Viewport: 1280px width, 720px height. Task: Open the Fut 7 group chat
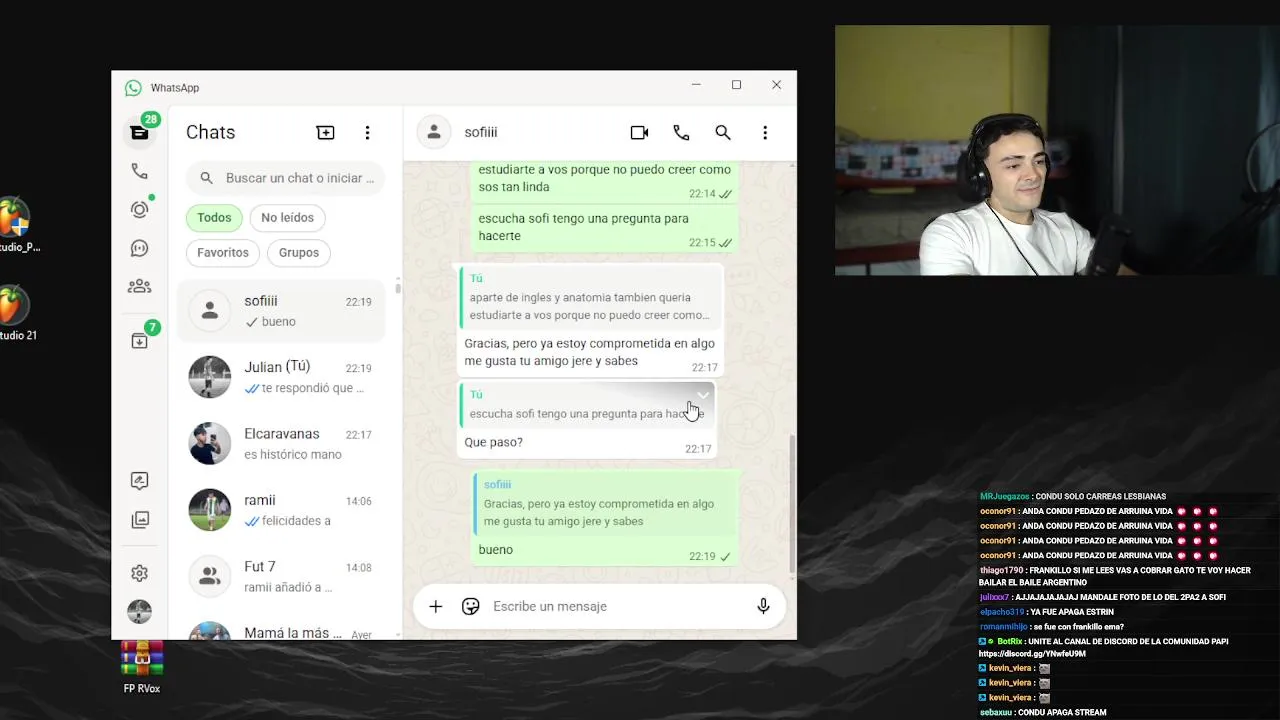coord(281,576)
